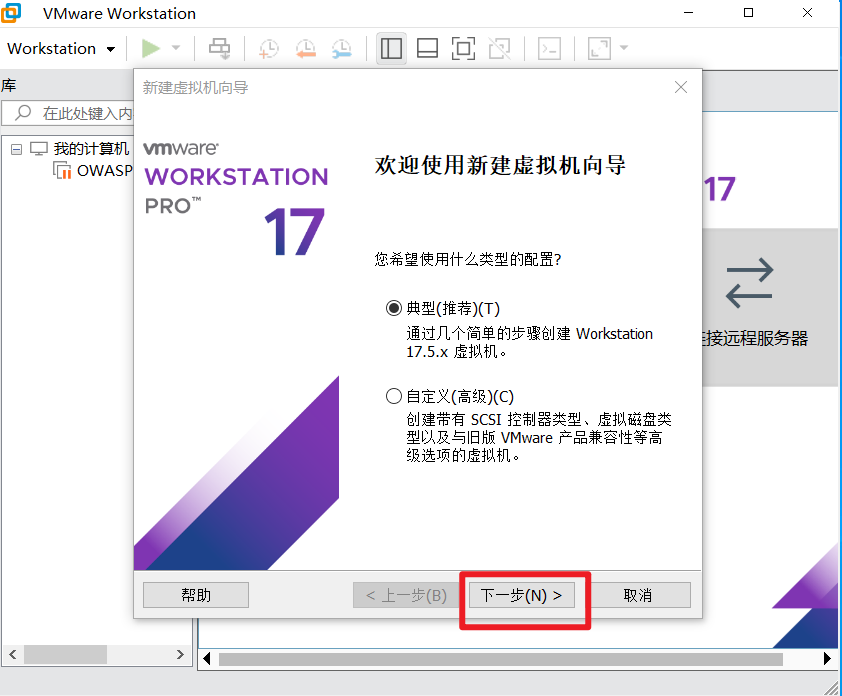
Task: Take a snapshot of the virtual machine
Action: 268,48
